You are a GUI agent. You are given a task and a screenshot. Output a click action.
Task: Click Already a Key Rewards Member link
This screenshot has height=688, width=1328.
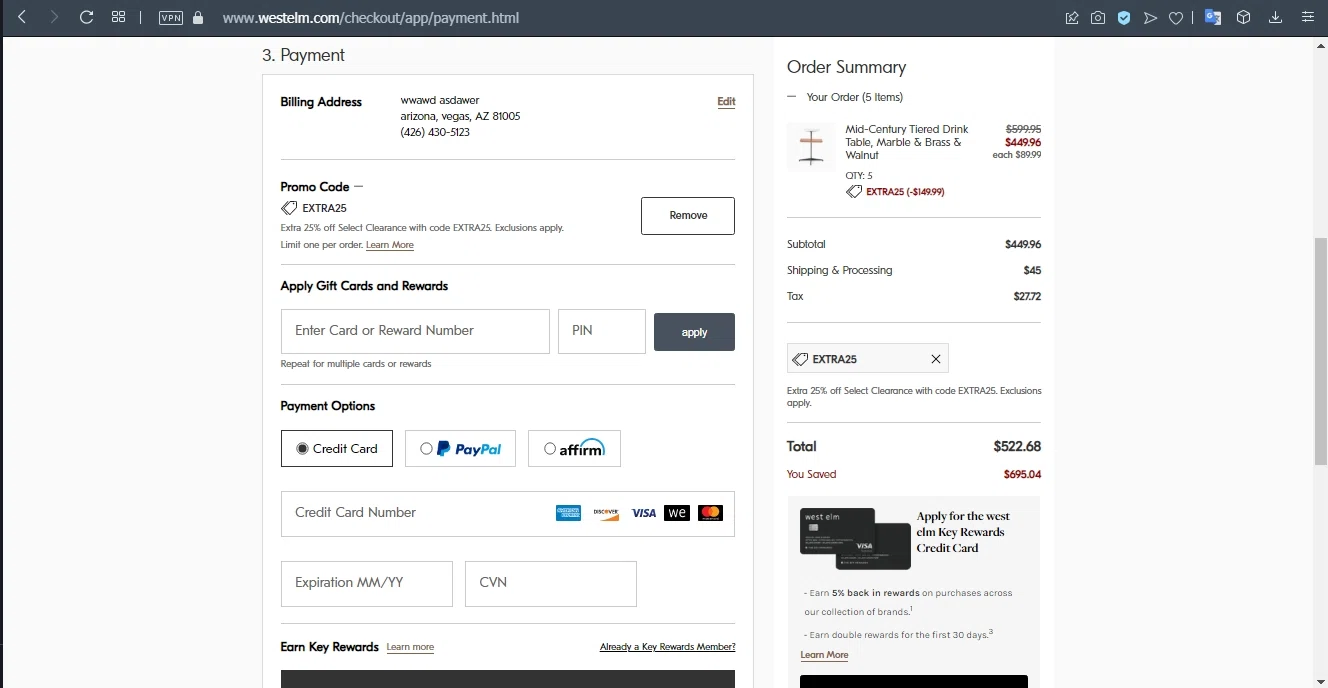pyautogui.click(x=668, y=647)
